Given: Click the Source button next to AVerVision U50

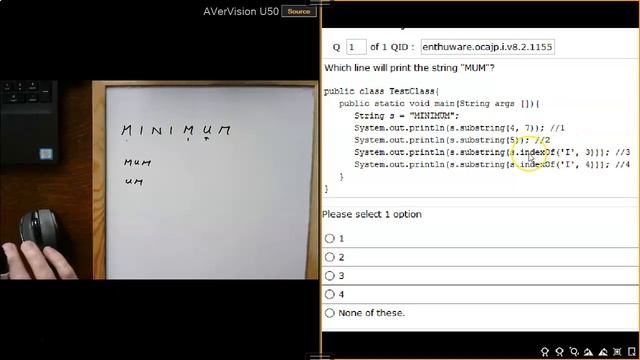Looking at the screenshot, I should point(299,11).
